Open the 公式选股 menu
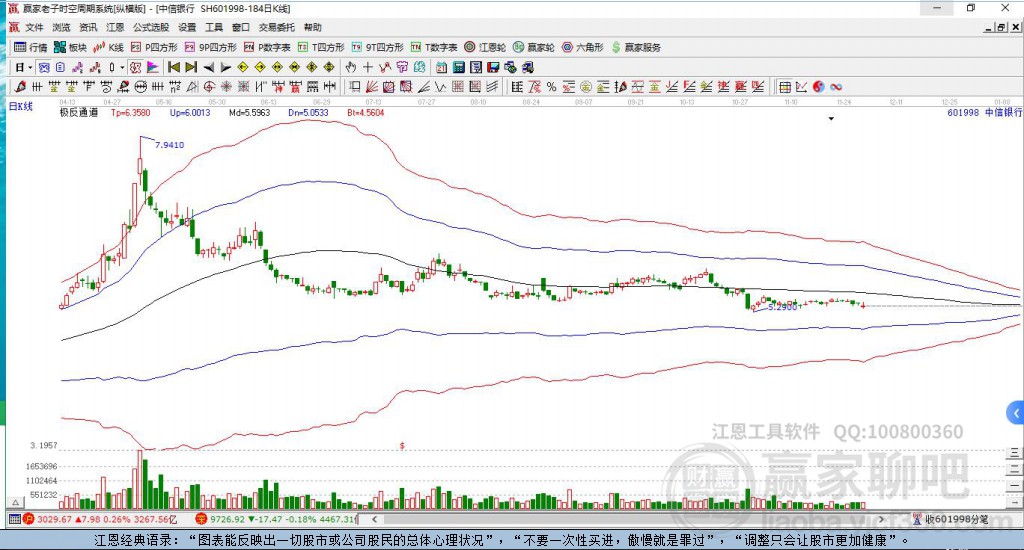Screen dimensions: 1024x550 tap(151, 27)
